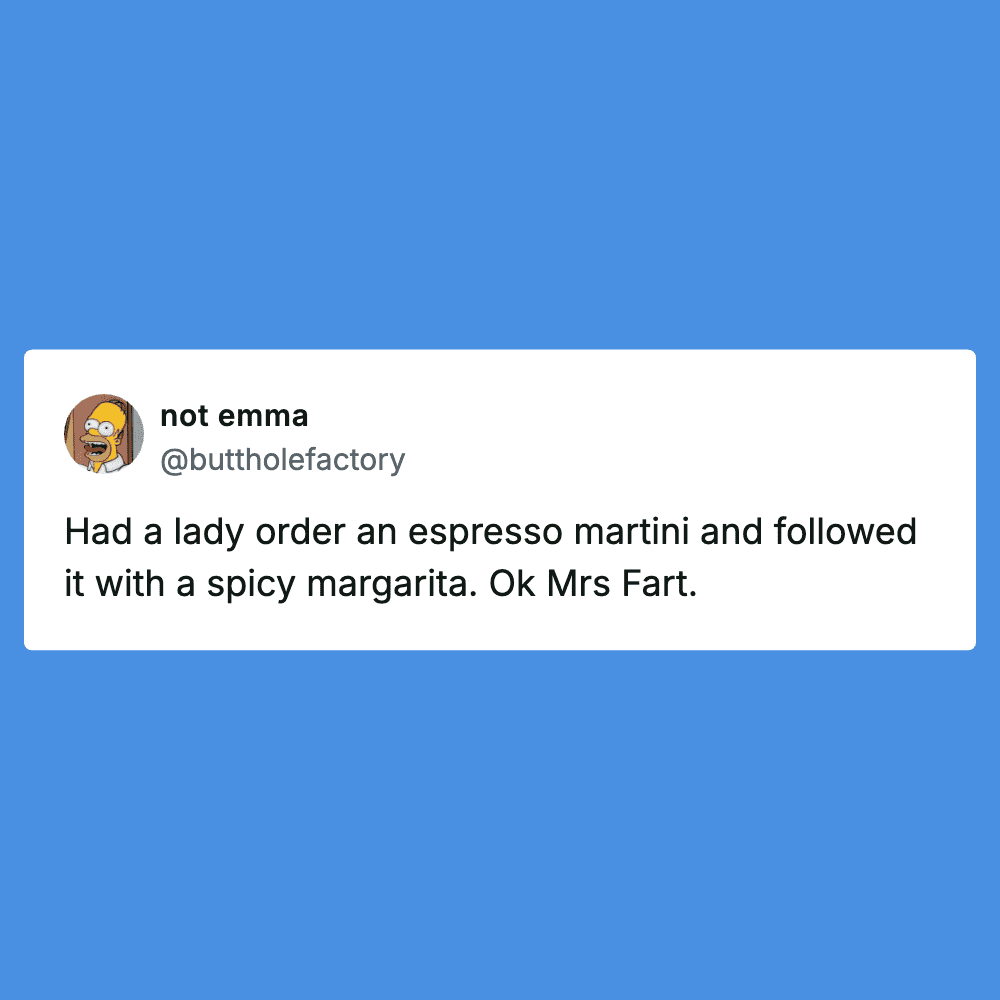Click the '@' symbol in the handle
The width and height of the screenshot is (1000, 1000).
point(173,461)
